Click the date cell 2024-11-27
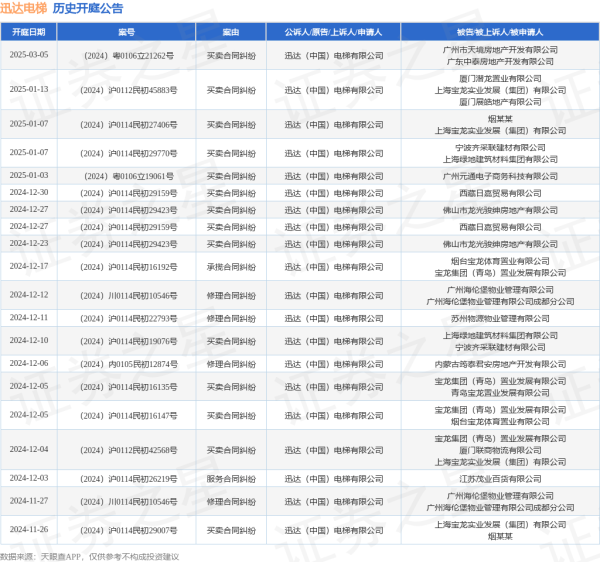600x562 pixels. tap(29, 501)
